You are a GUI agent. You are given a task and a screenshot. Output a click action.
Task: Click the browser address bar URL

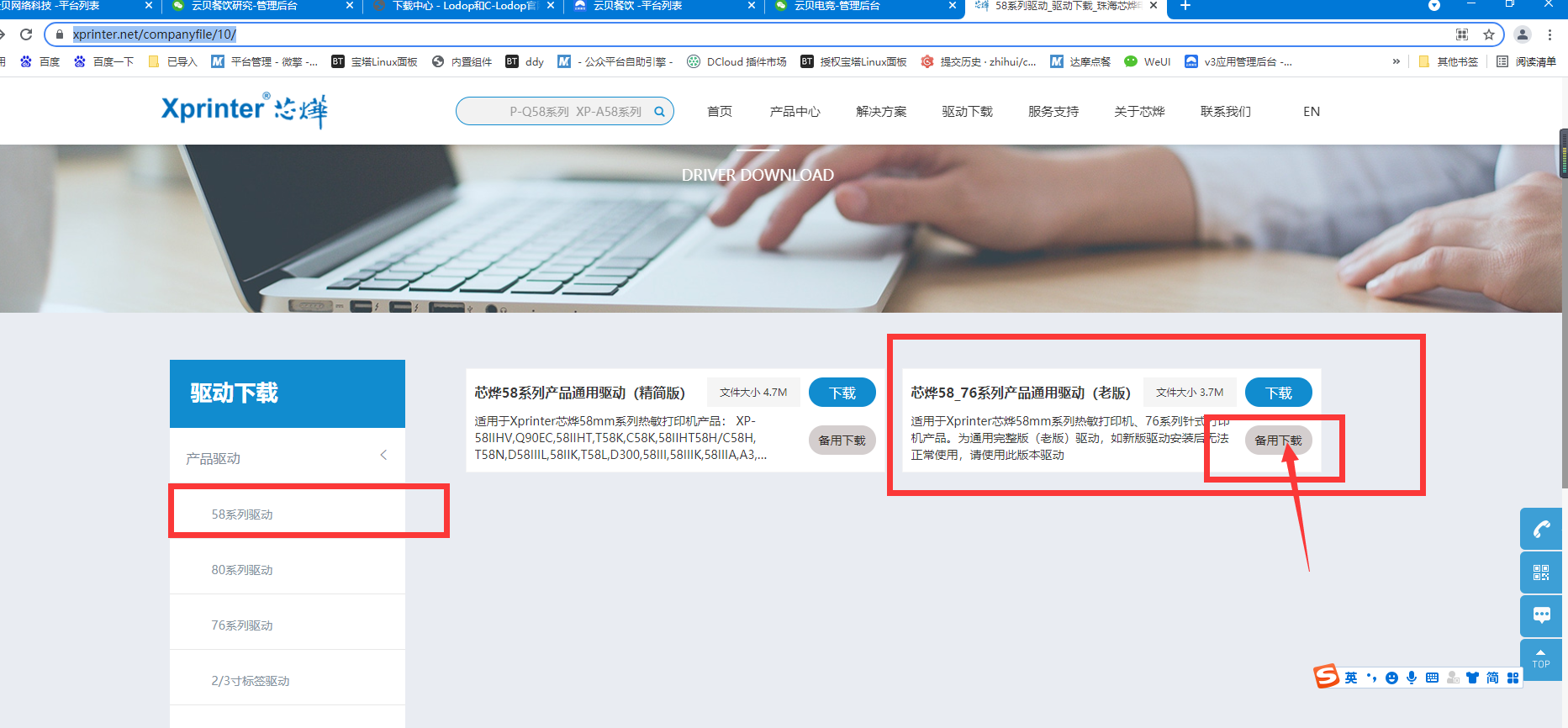pos(154,34)
